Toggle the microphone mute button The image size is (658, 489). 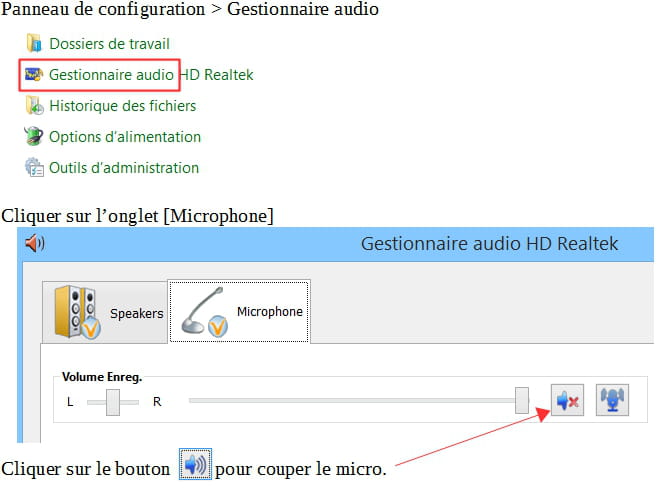click(567, 400)
